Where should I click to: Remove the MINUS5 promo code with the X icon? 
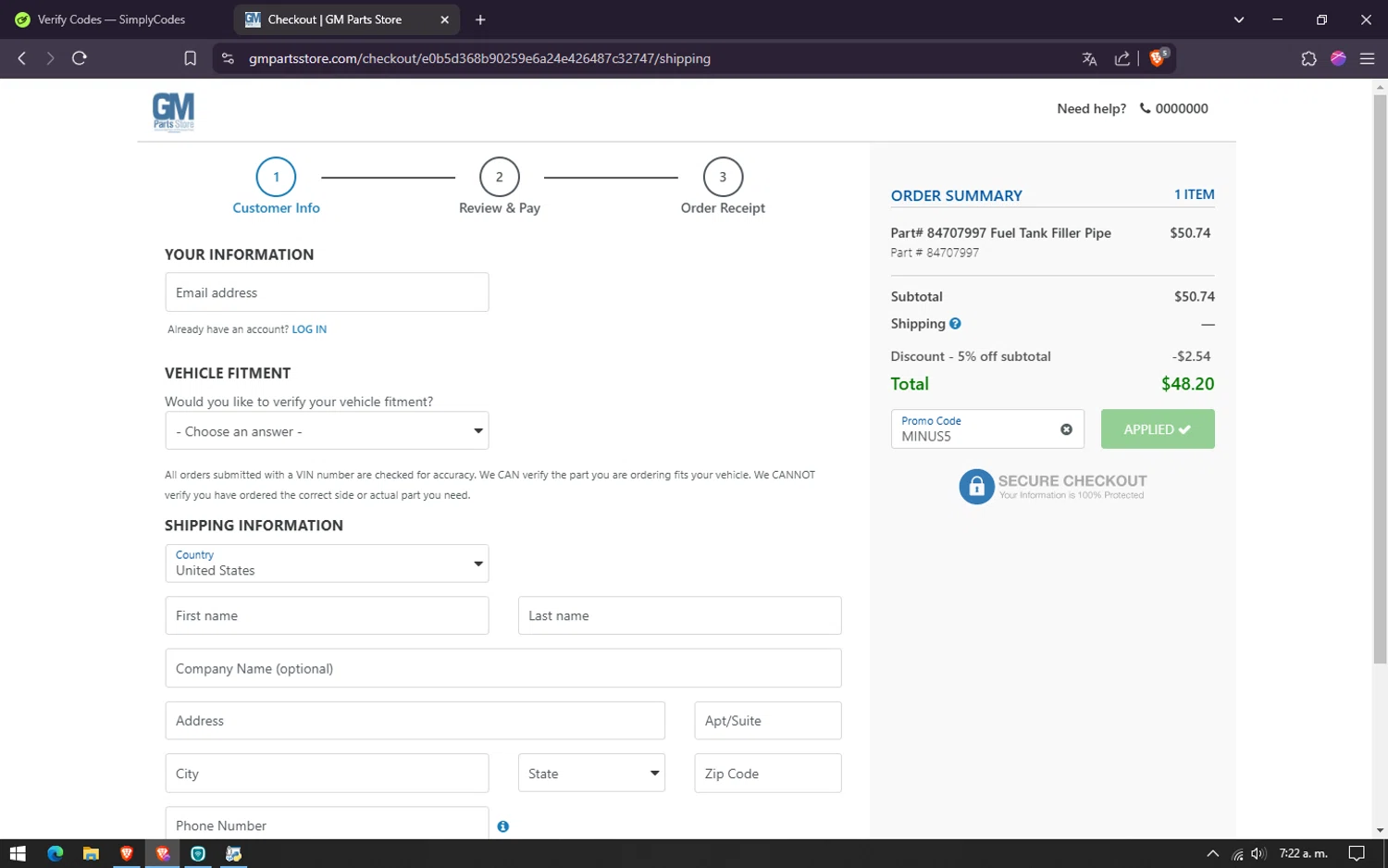pyautogui.click(x=1066, y=429)
